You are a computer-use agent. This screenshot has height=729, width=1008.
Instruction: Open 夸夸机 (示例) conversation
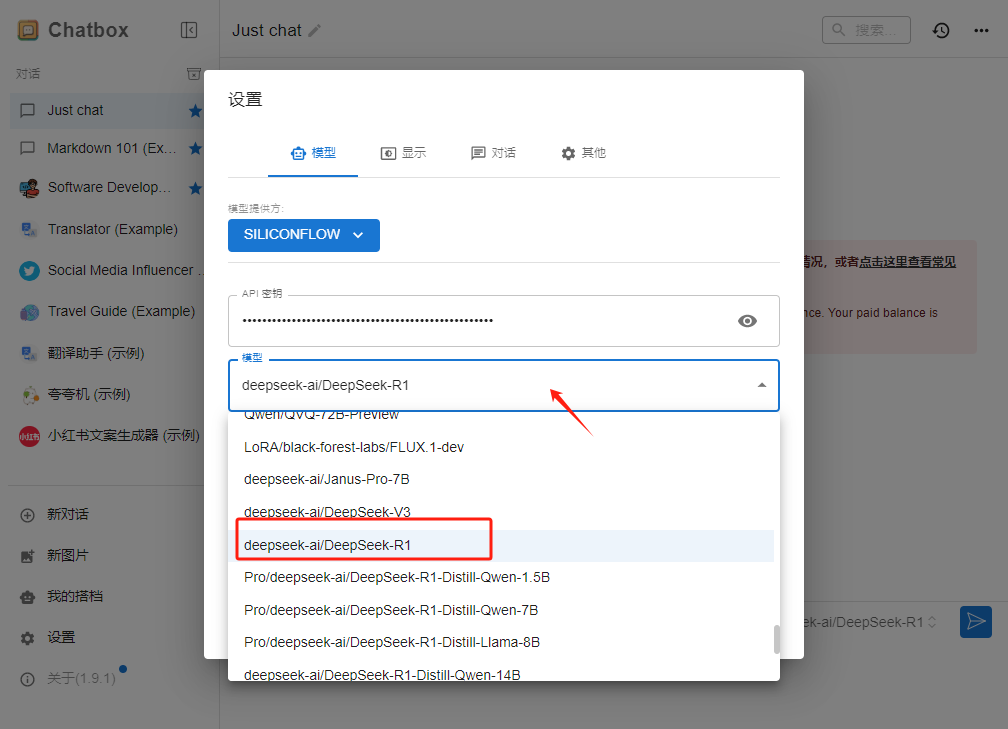point(107,394)
